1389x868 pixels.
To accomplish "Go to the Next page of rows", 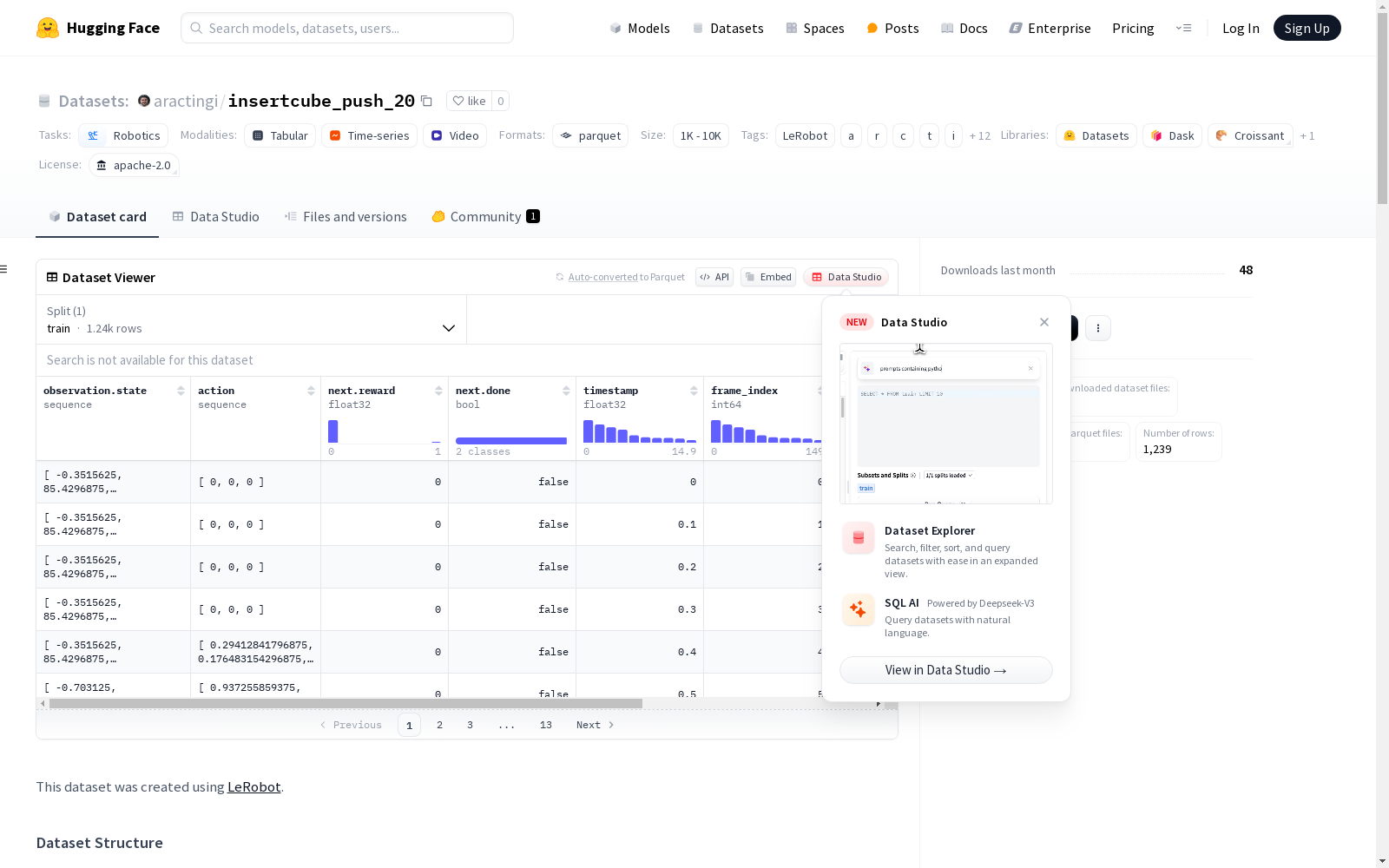I will (x=596, y=725).
